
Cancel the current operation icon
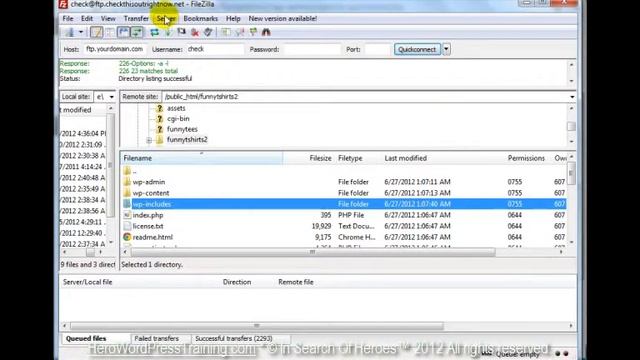tap(181, 32)
